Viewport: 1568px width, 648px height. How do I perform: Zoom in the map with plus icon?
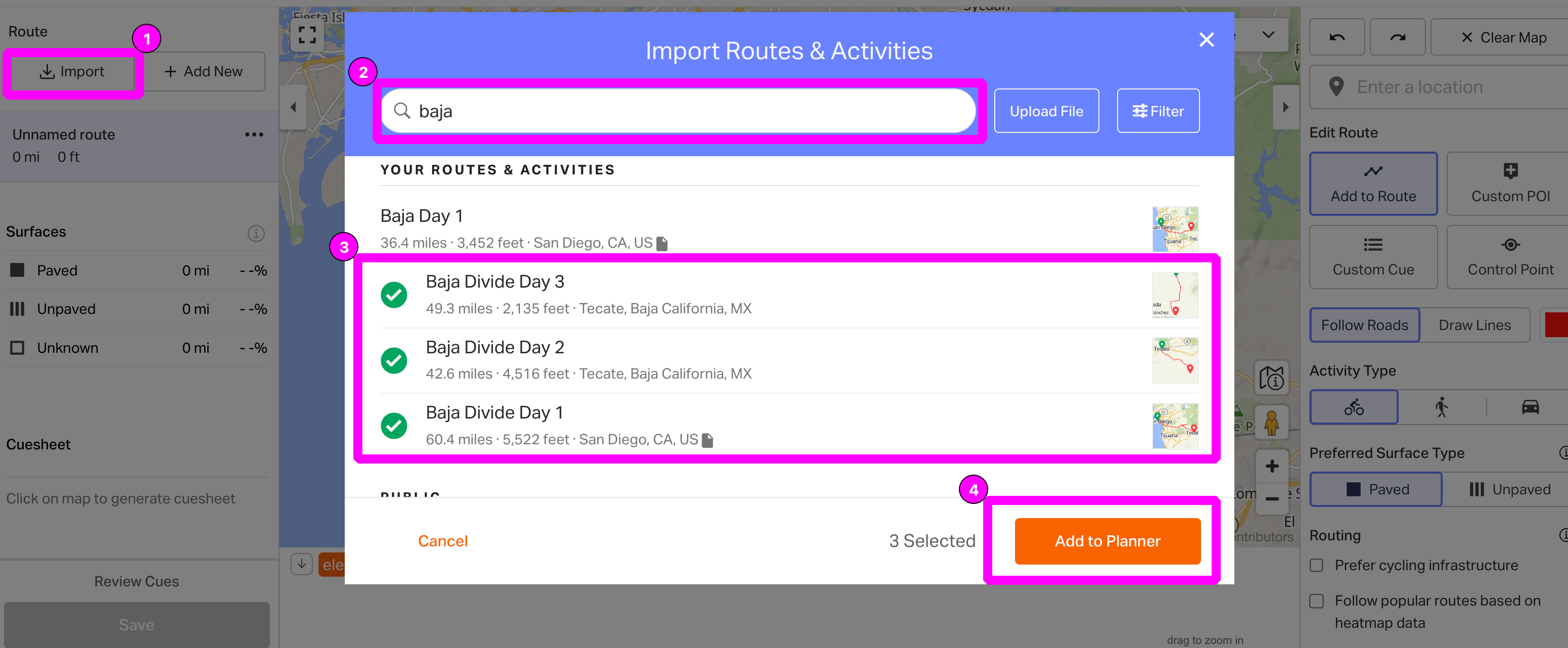[x=1272, y=466]
